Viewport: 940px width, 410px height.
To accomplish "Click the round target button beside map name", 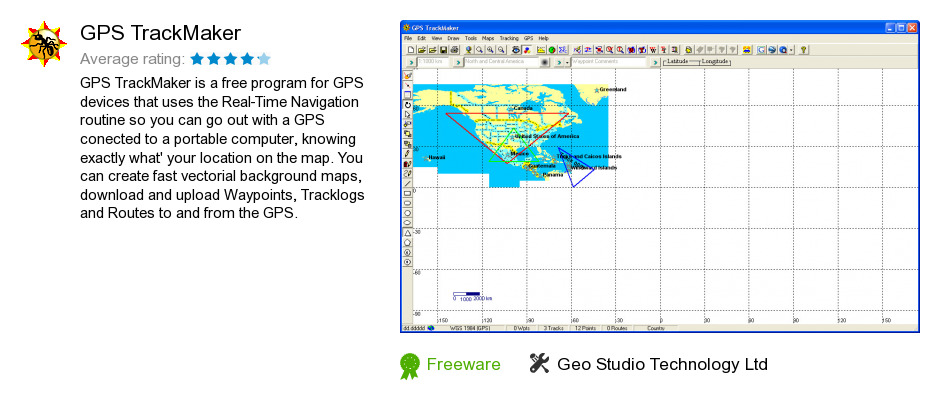I will pyautogui.click(x=544, y=62).
